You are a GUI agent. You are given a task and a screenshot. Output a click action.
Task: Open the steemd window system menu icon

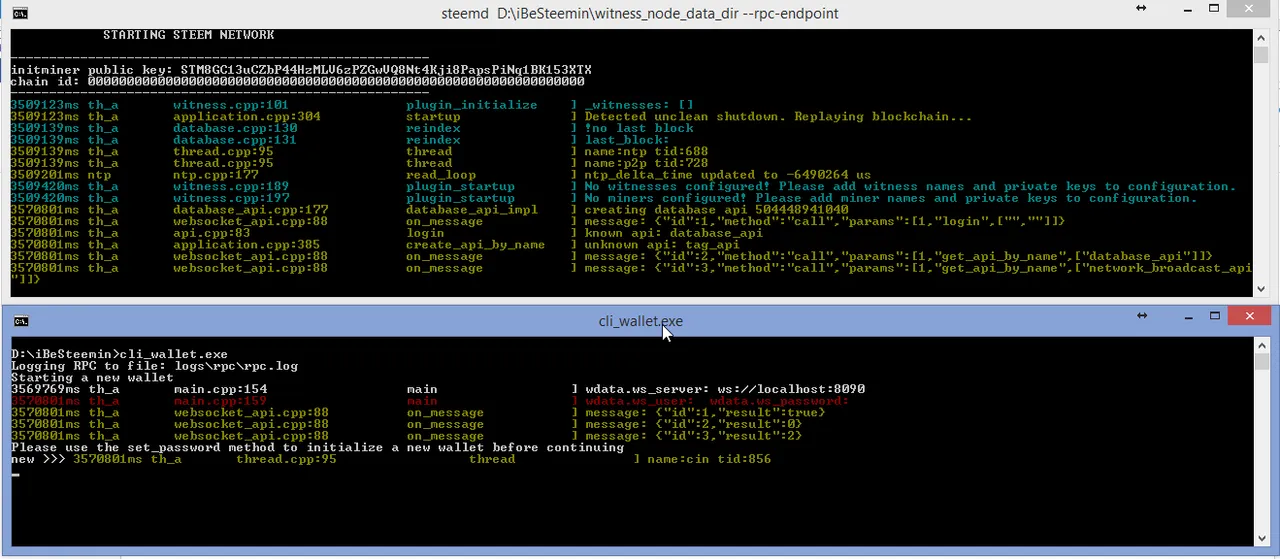21,13
